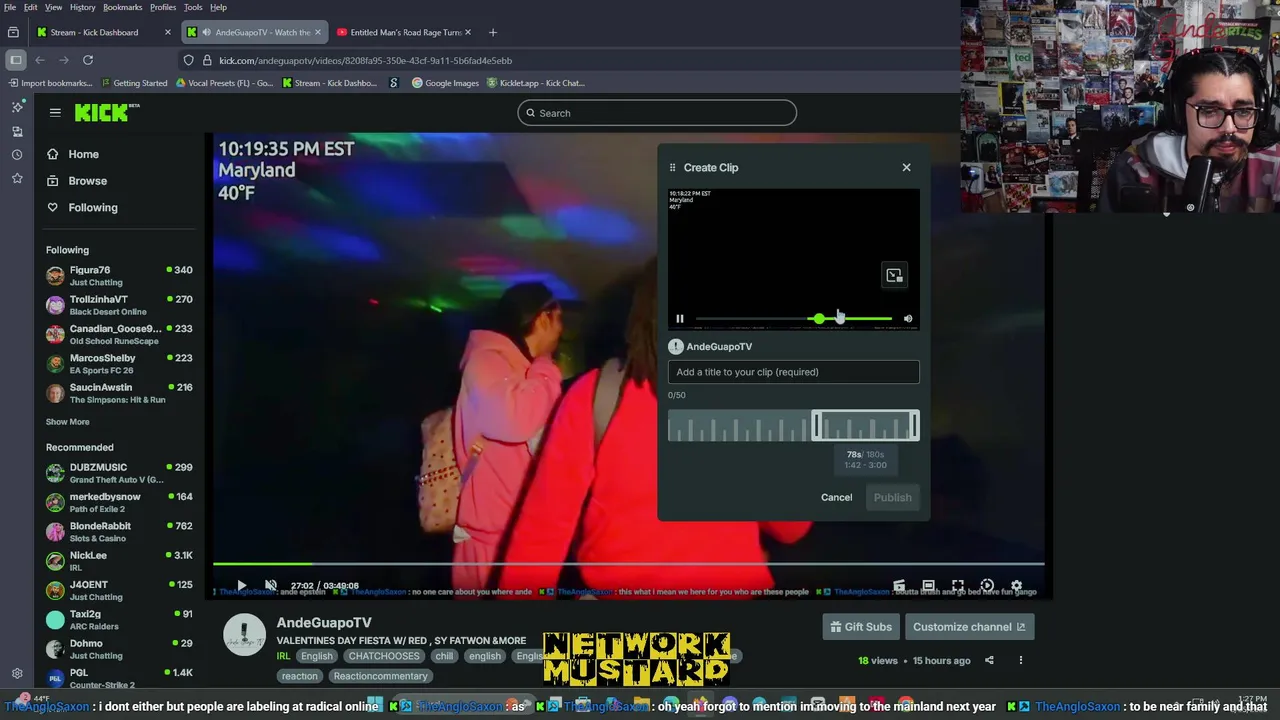Click the Gift Subs button
The width and height of the screenshot is (1280, 720).
point(860,627)
